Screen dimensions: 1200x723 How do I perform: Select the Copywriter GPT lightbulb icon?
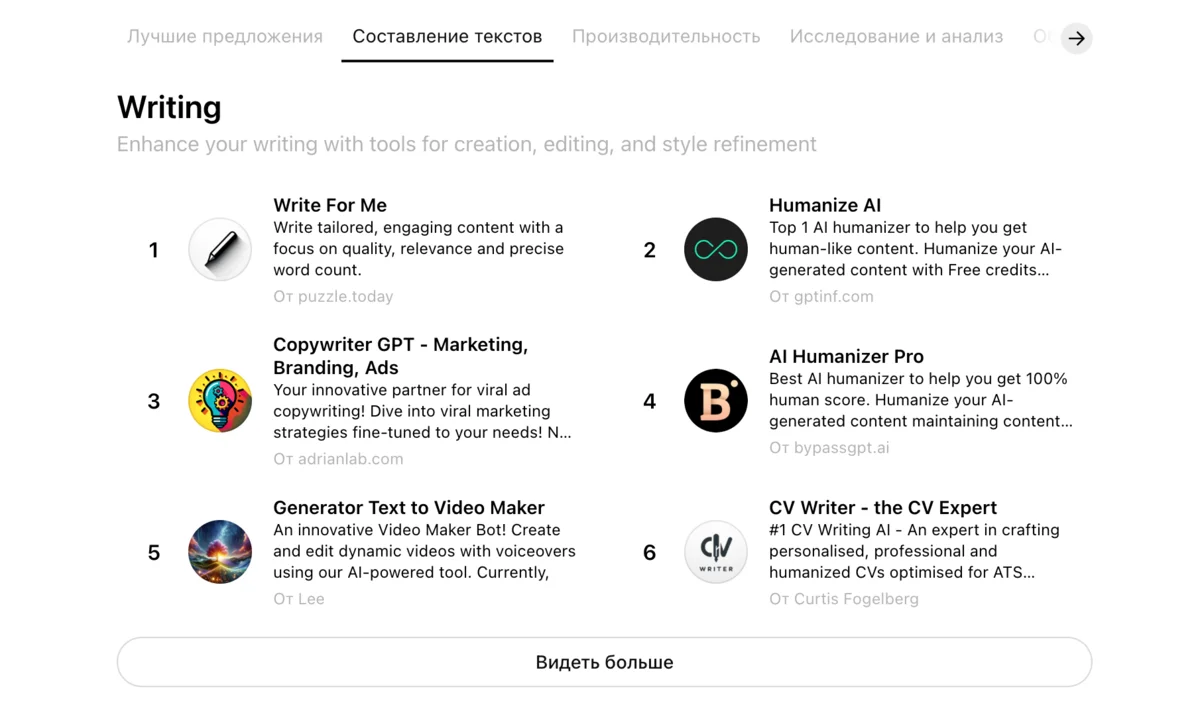(x=220, y=401)
